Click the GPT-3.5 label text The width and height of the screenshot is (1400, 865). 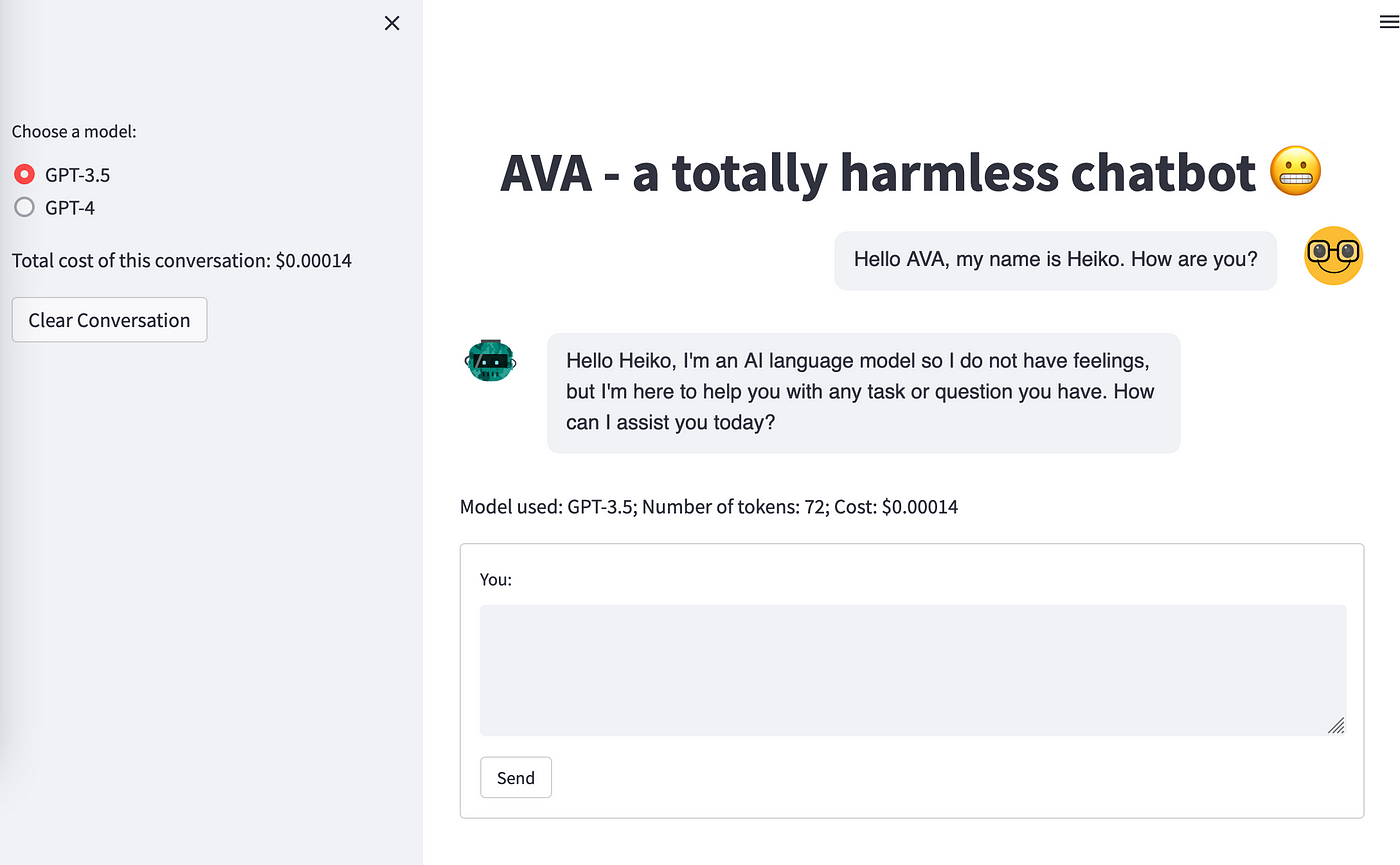(78, 175)
